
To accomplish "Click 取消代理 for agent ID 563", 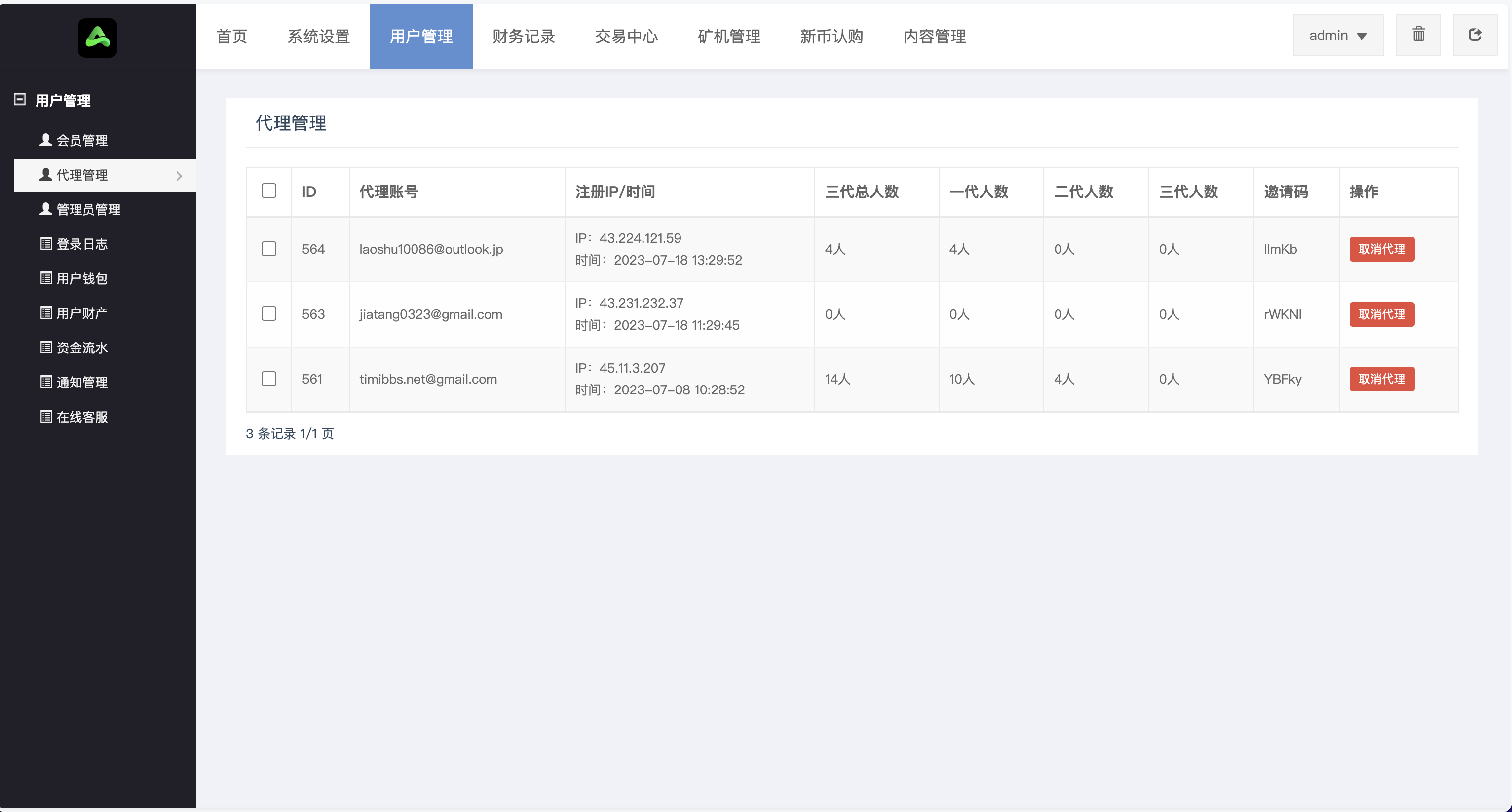I will 1382,314.
